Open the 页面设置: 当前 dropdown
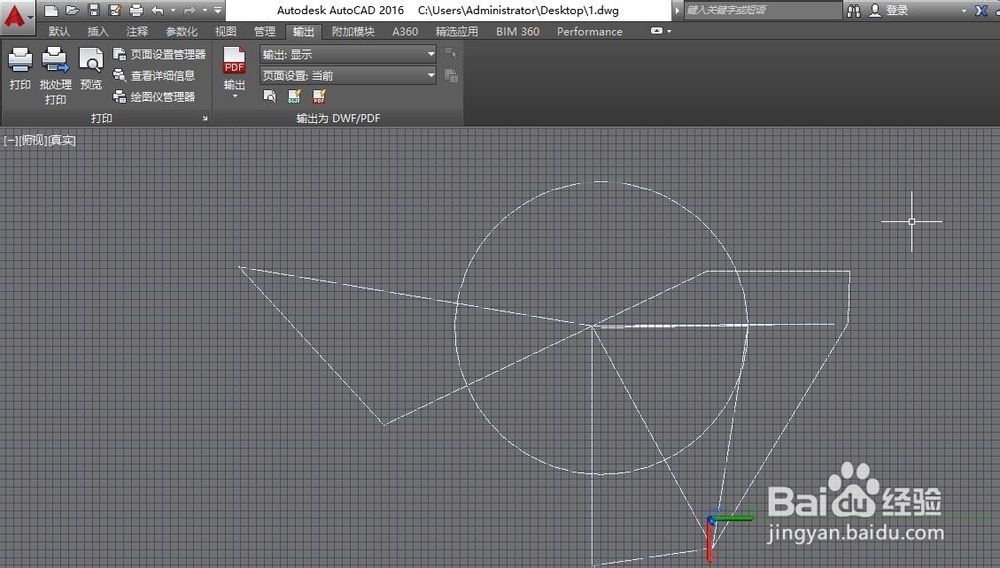The image size is (1000, 568). (348, 75)
